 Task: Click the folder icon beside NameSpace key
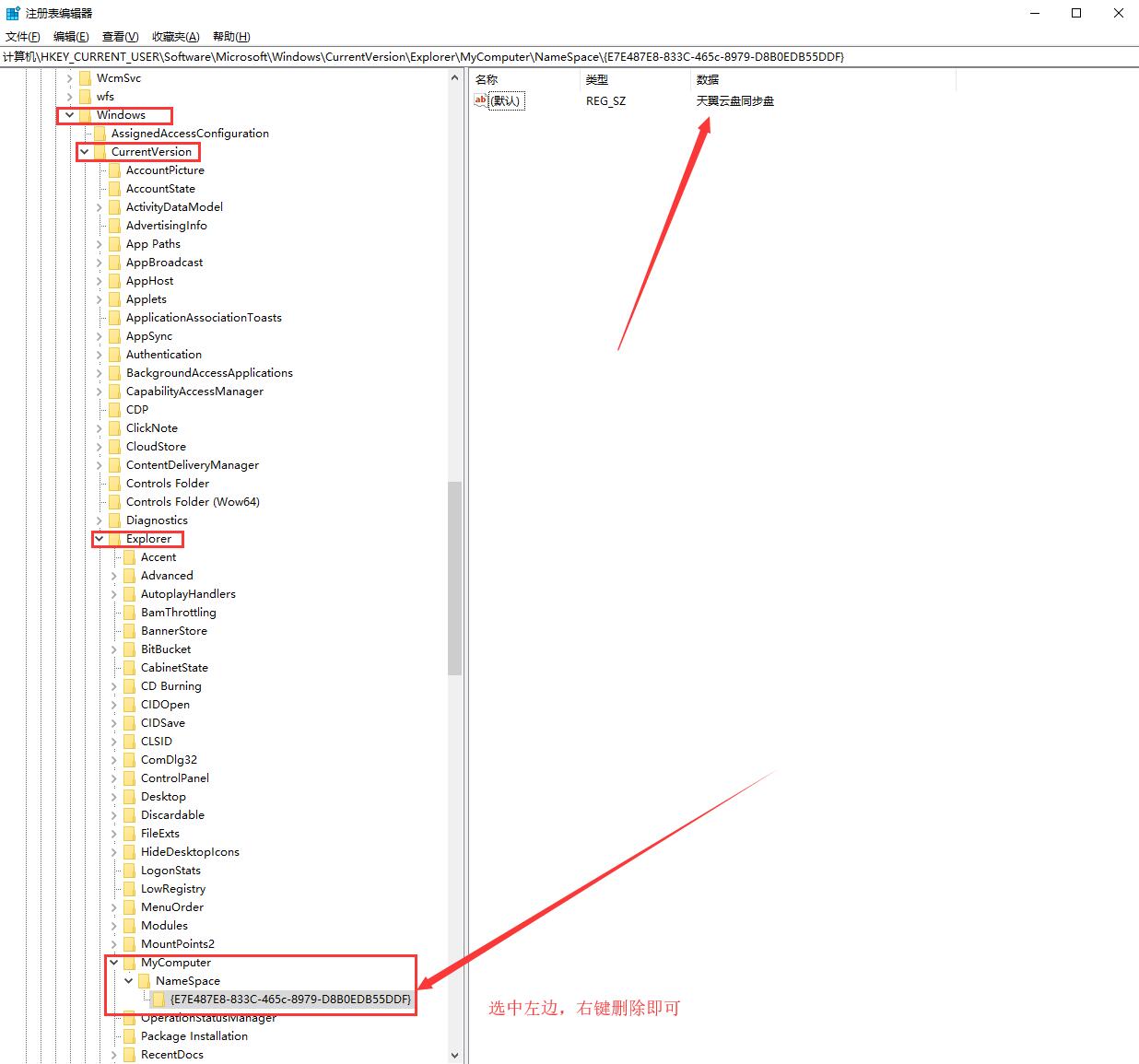click(x=144, y=981)
